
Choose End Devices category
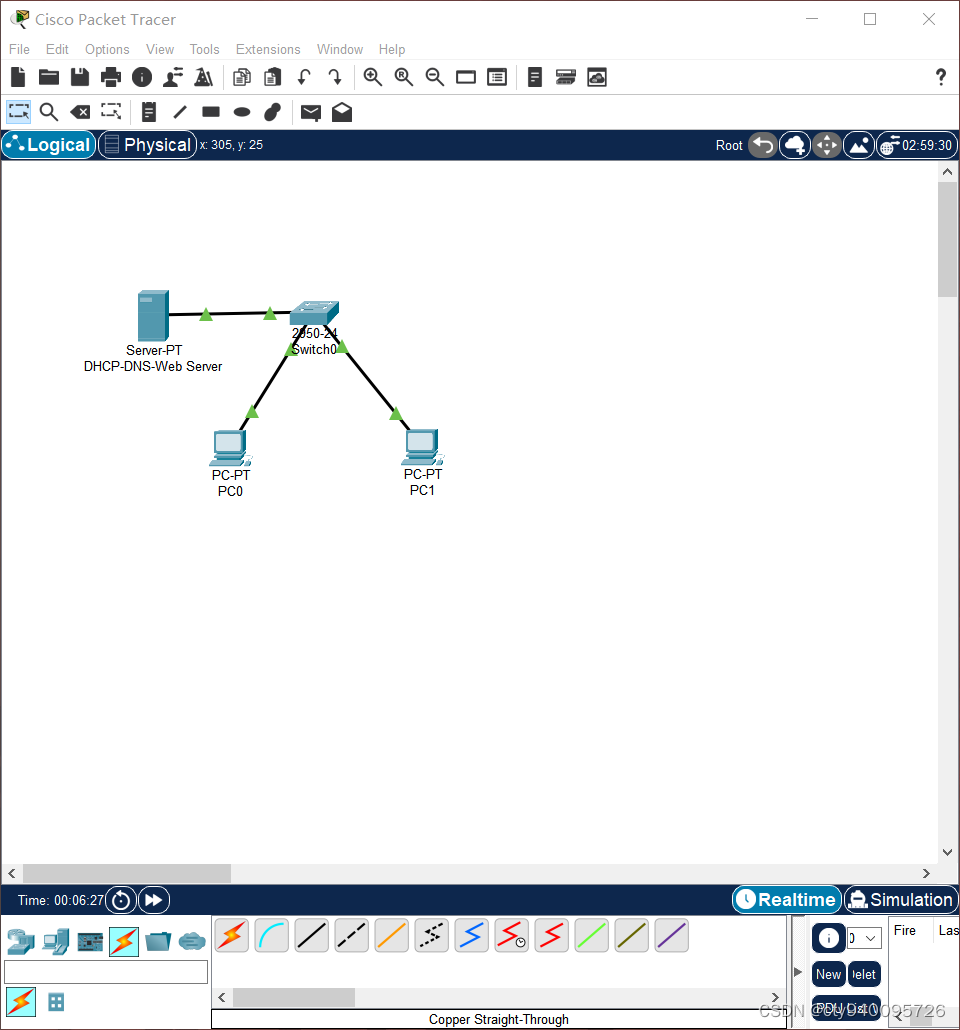[x=56, y=942]
